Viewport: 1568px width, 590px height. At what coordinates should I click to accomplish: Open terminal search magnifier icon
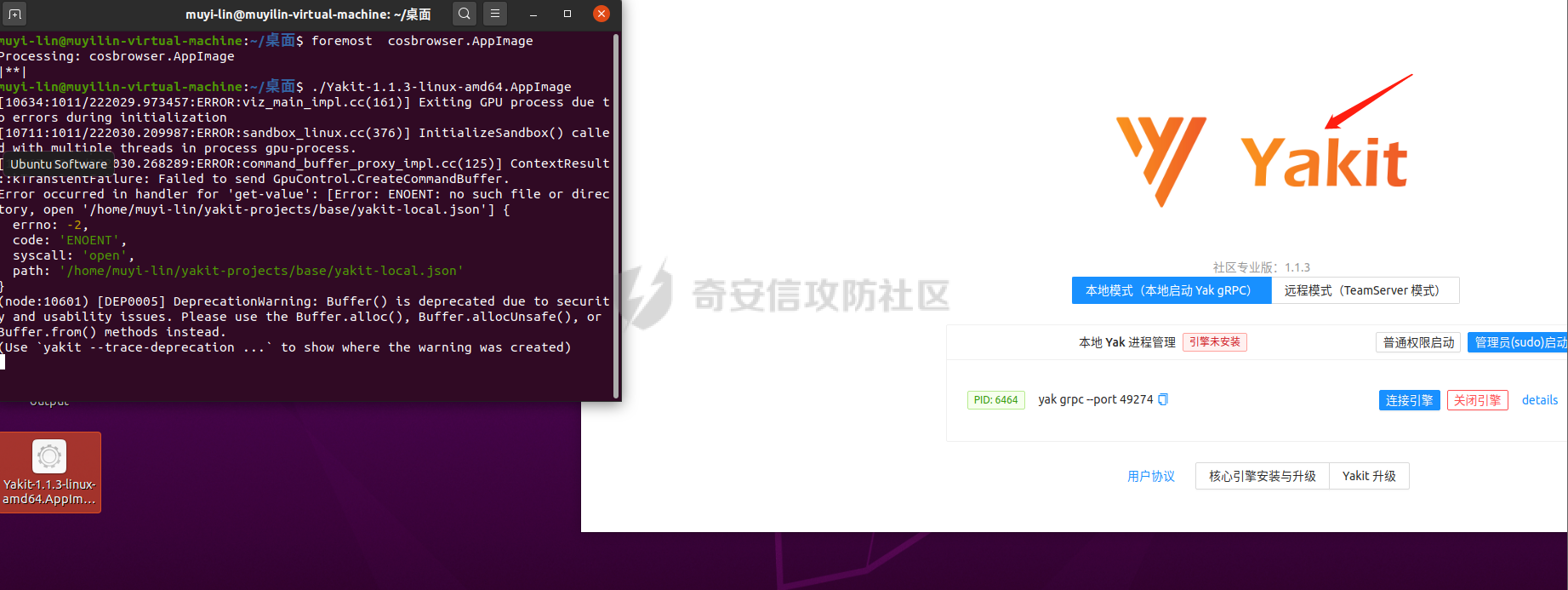pyautogui.click(x=464, y=14)
